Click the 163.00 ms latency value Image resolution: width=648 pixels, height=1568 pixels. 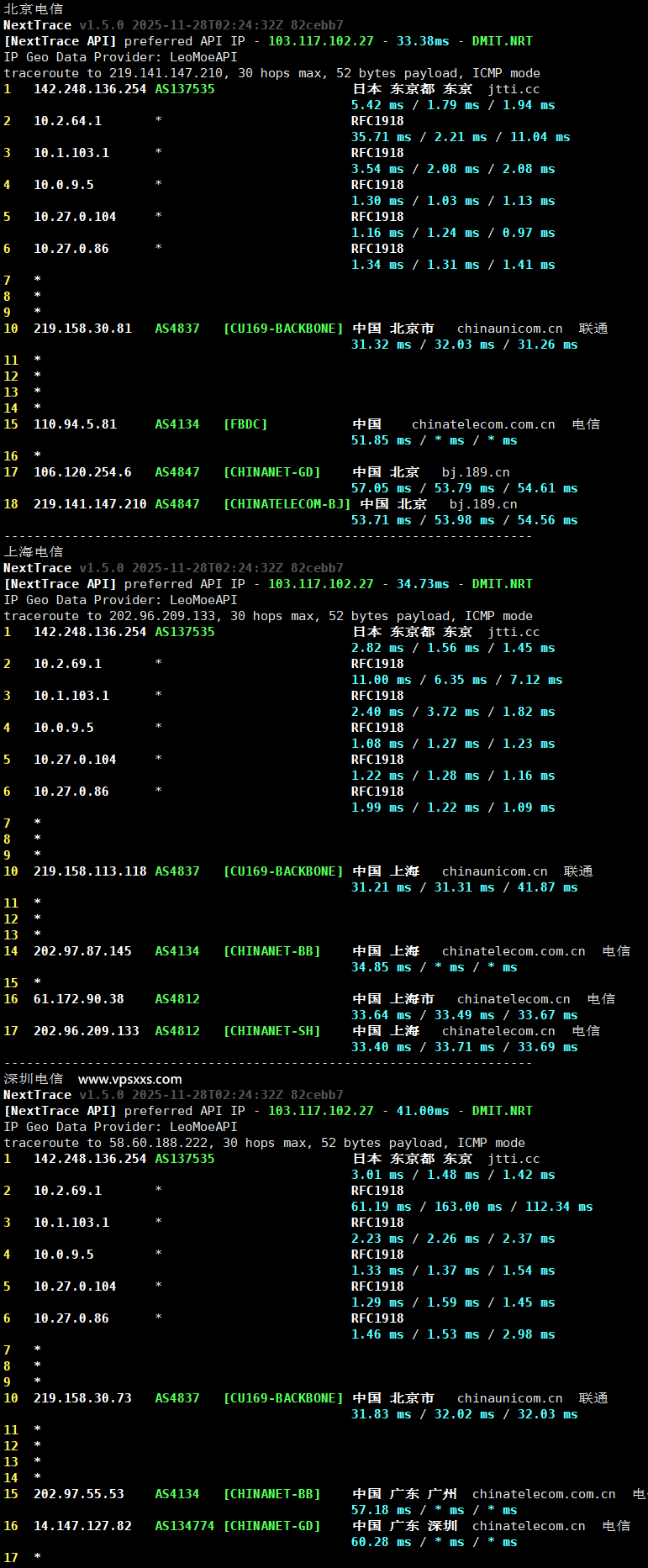(467, 1207)
